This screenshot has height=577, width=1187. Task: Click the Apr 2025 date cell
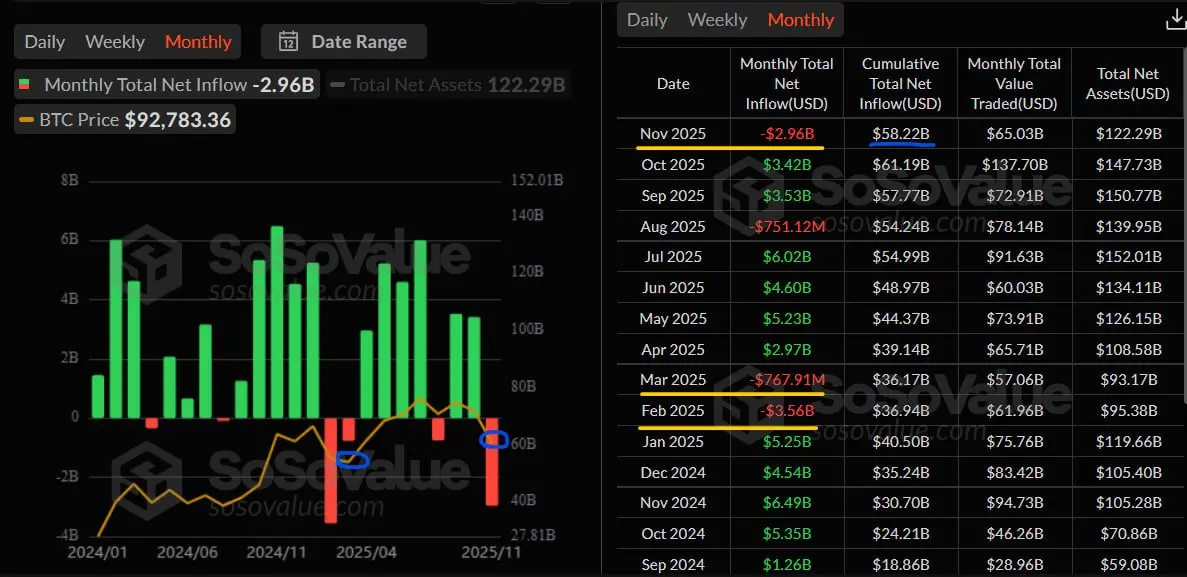pos(673,349)
